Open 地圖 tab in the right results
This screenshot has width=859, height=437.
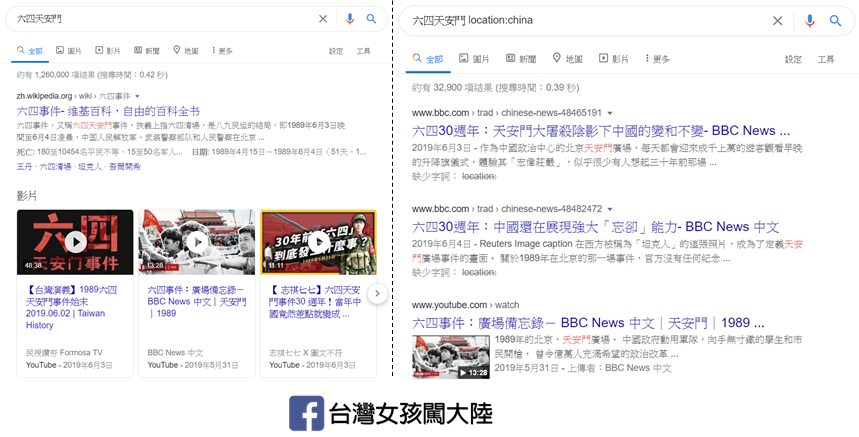[567, 59]
